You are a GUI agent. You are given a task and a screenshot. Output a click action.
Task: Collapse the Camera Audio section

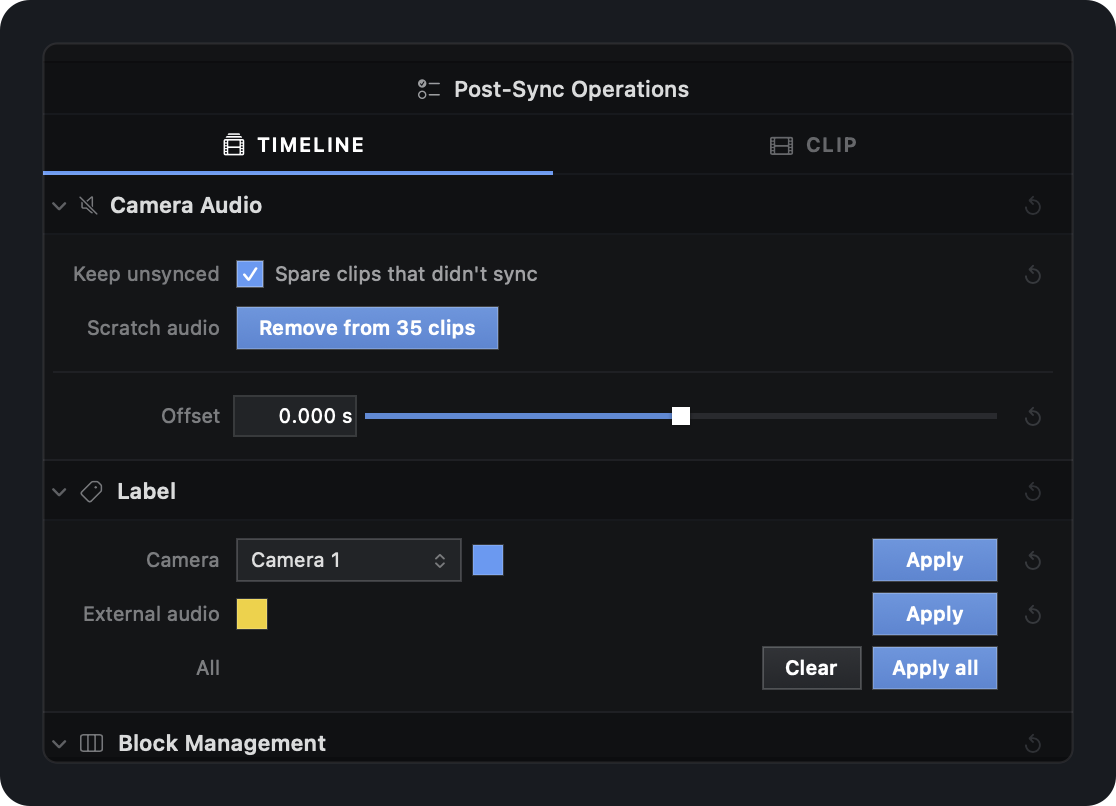click(59, 206)
